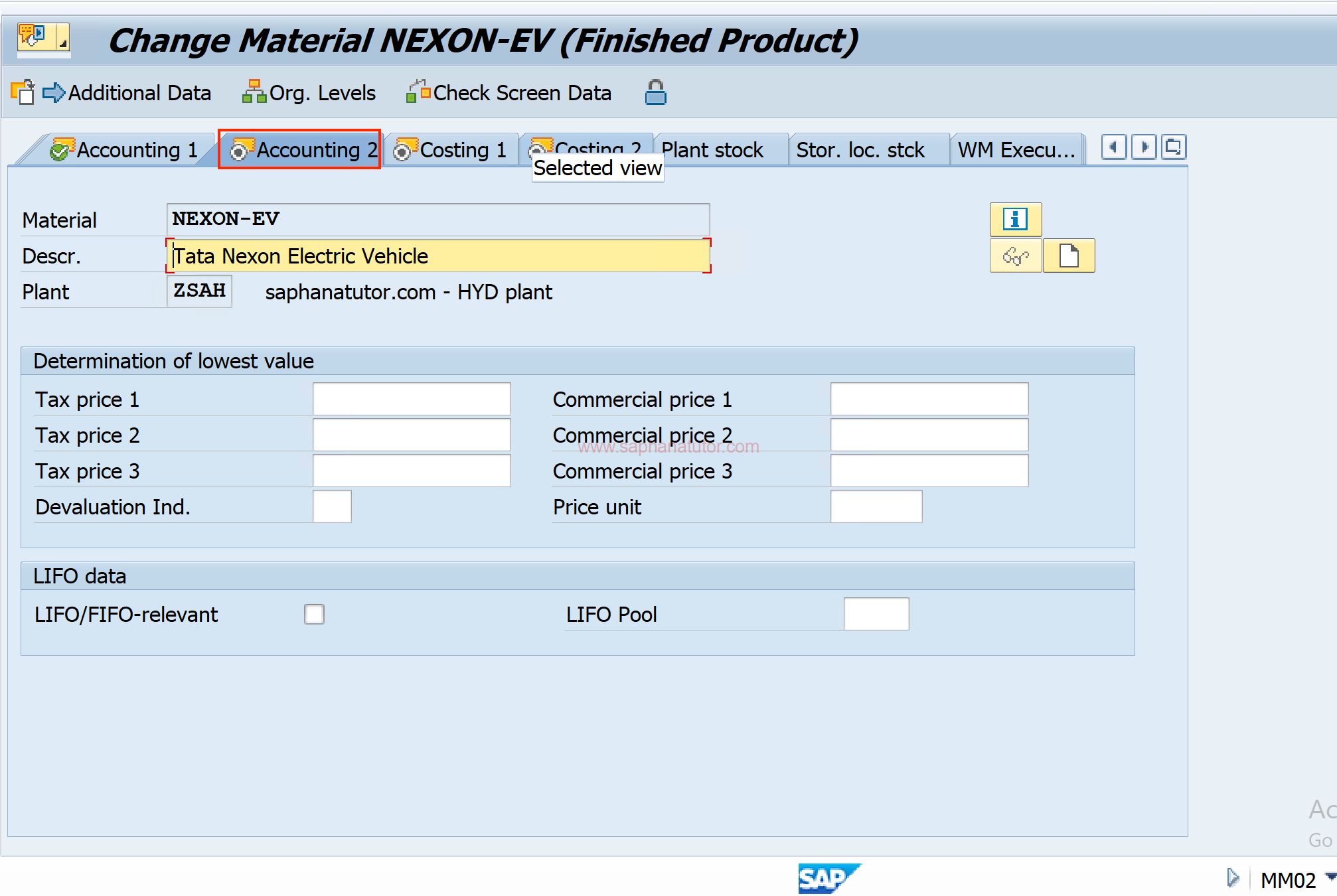Click the SAP logo in status bar

[829, 879]
